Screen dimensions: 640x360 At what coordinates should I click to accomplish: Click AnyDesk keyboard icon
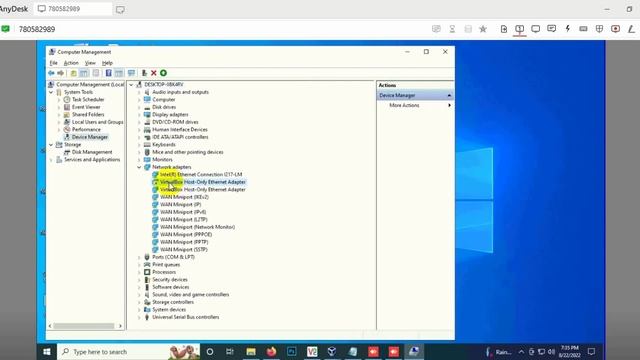click(x=583, y=29)
